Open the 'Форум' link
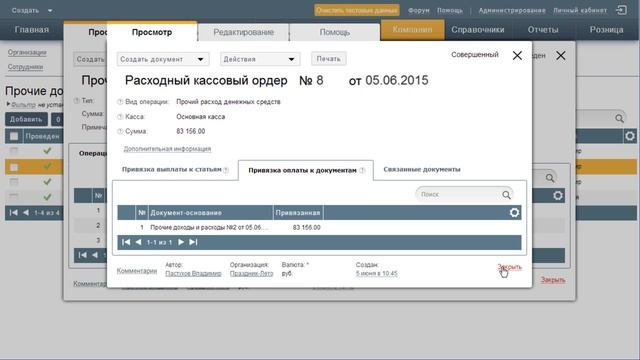Viewport: 640px width, 360px height. (419, 10)
